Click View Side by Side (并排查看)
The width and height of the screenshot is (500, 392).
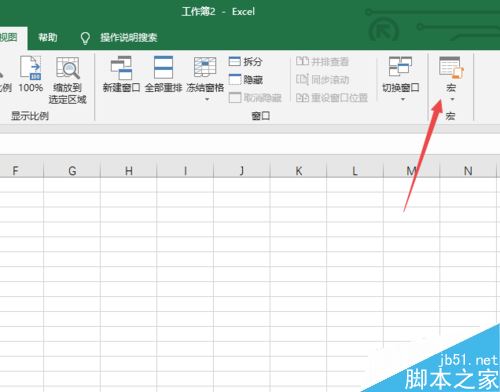point(322,62)
